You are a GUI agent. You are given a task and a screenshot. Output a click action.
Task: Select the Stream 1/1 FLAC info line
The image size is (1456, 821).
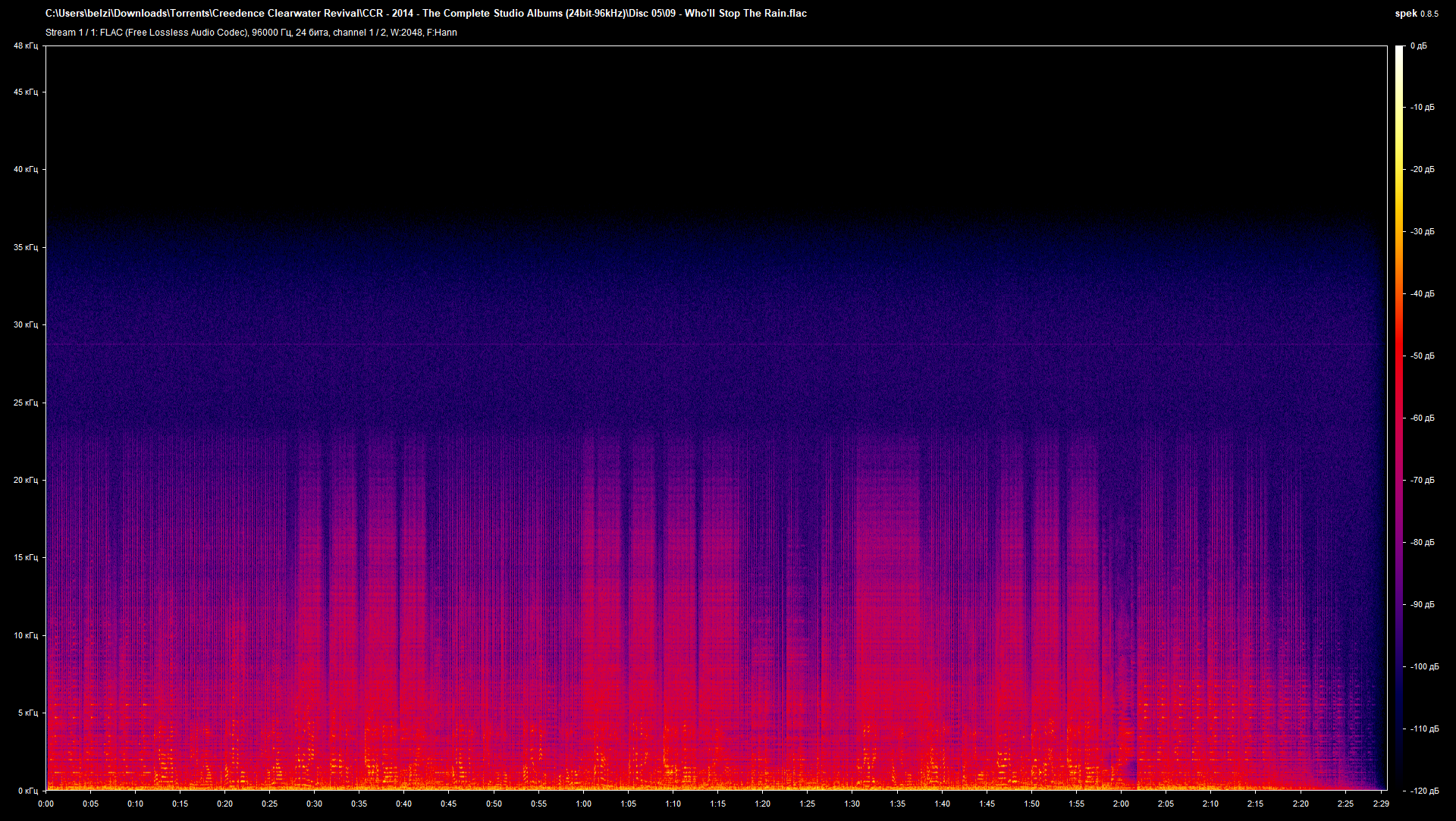pyautogui.click(x=250, y=33)
